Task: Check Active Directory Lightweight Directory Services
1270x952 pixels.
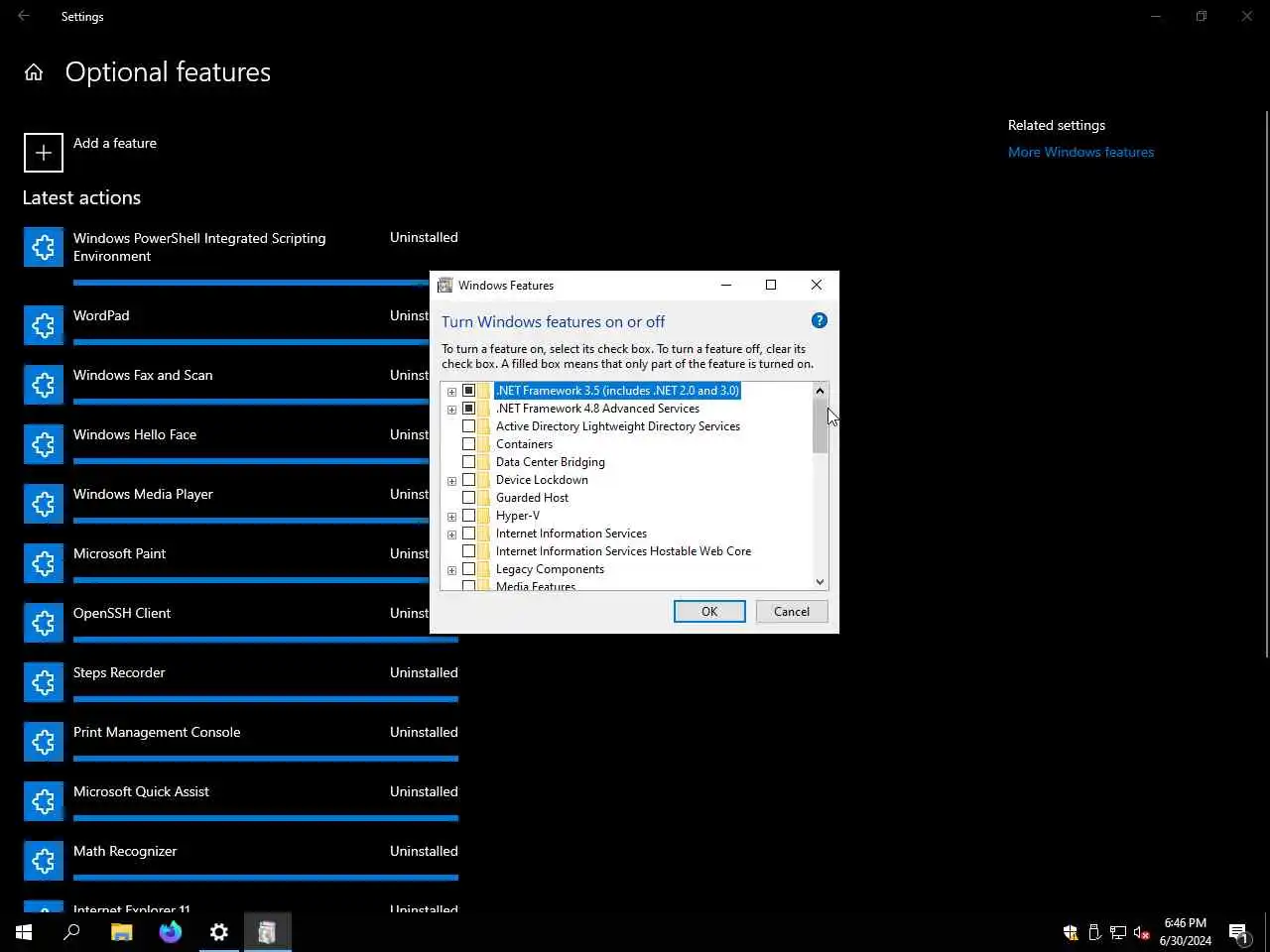Action: click(469, 426)
